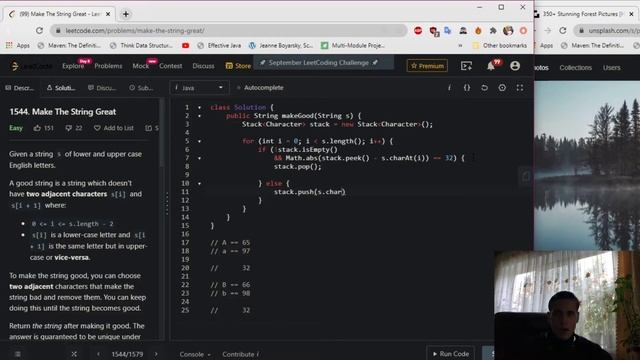Open the LeetCode user account icon
Screen dimensions: 640x360
[x=515, y=66]
